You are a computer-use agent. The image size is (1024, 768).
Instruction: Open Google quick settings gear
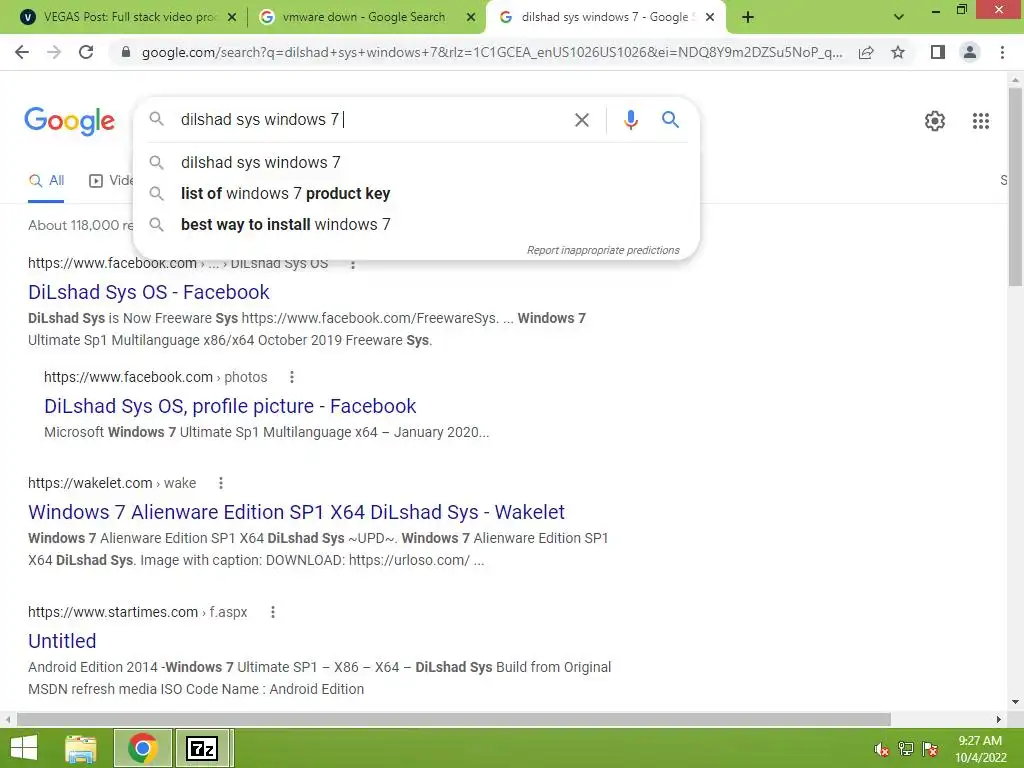pyautogui.click(x=935, y=121)
